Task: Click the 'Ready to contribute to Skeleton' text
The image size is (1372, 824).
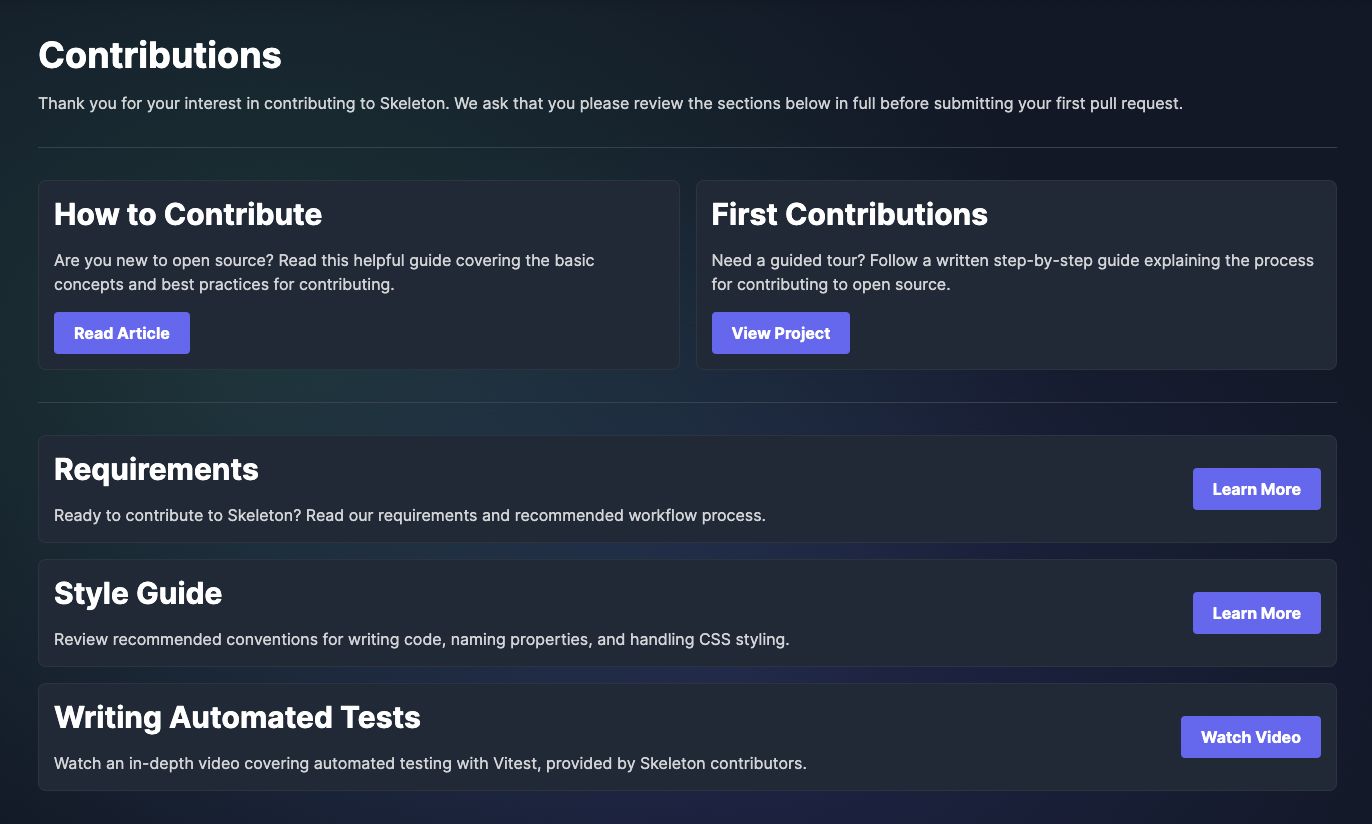Action: (x=409, y=516)
